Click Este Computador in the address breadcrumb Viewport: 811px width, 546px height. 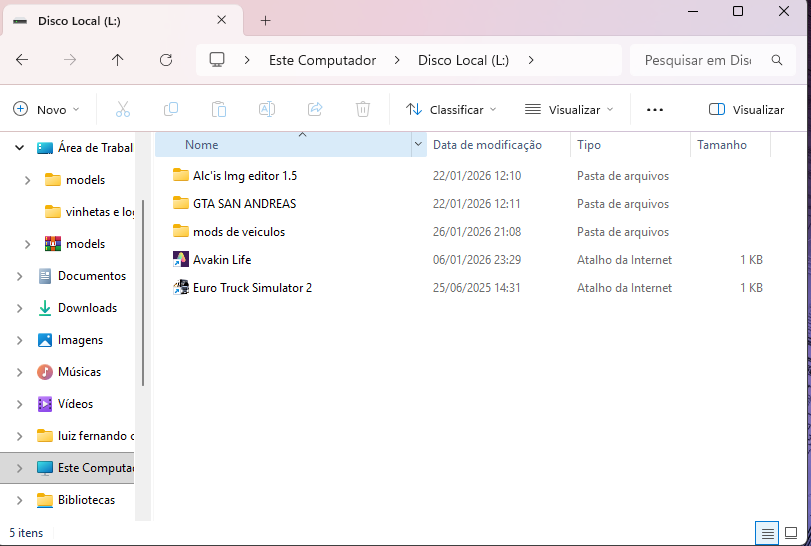coord(322,60)
